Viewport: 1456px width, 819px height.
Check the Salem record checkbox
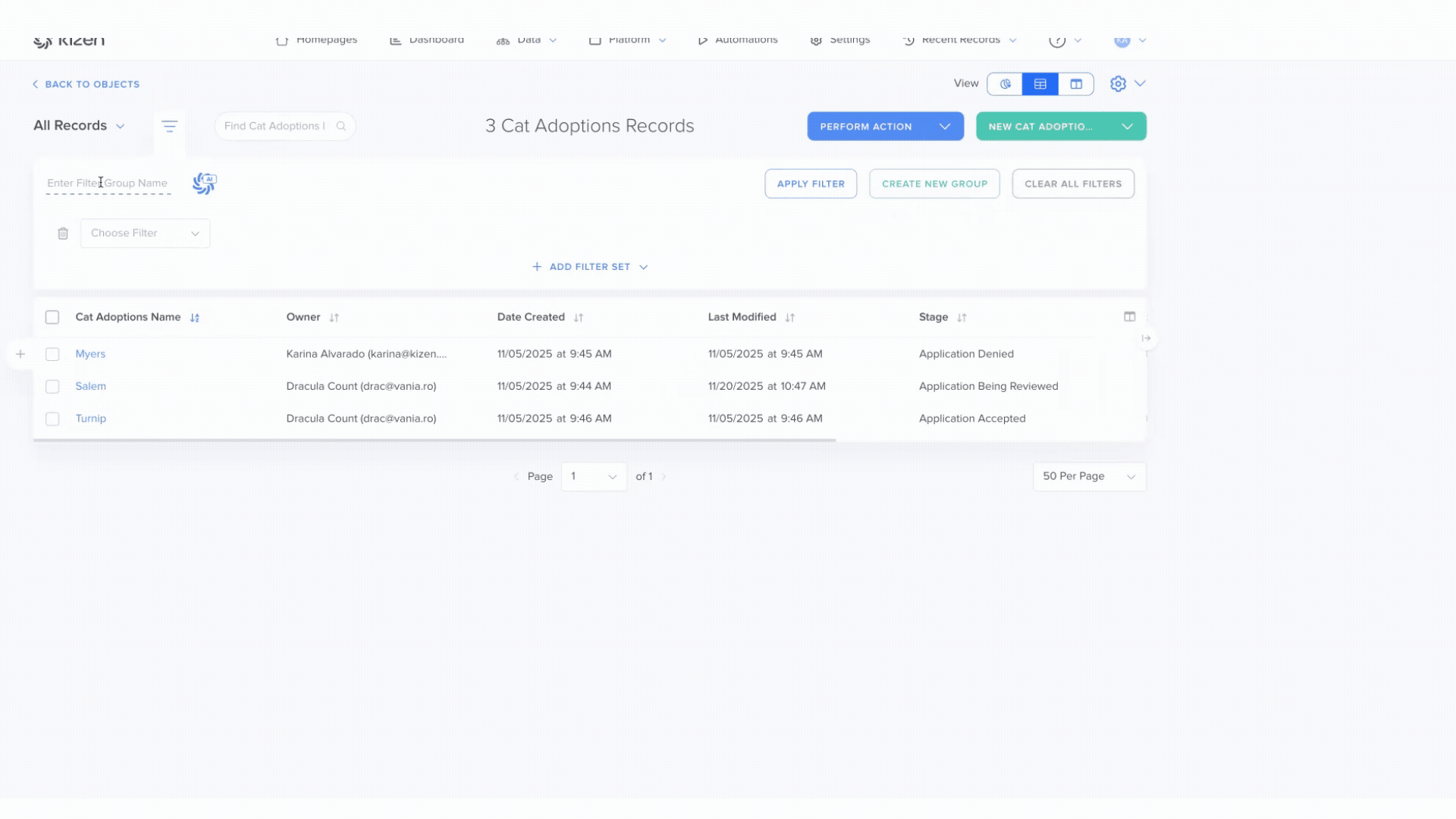coord(52,387)
